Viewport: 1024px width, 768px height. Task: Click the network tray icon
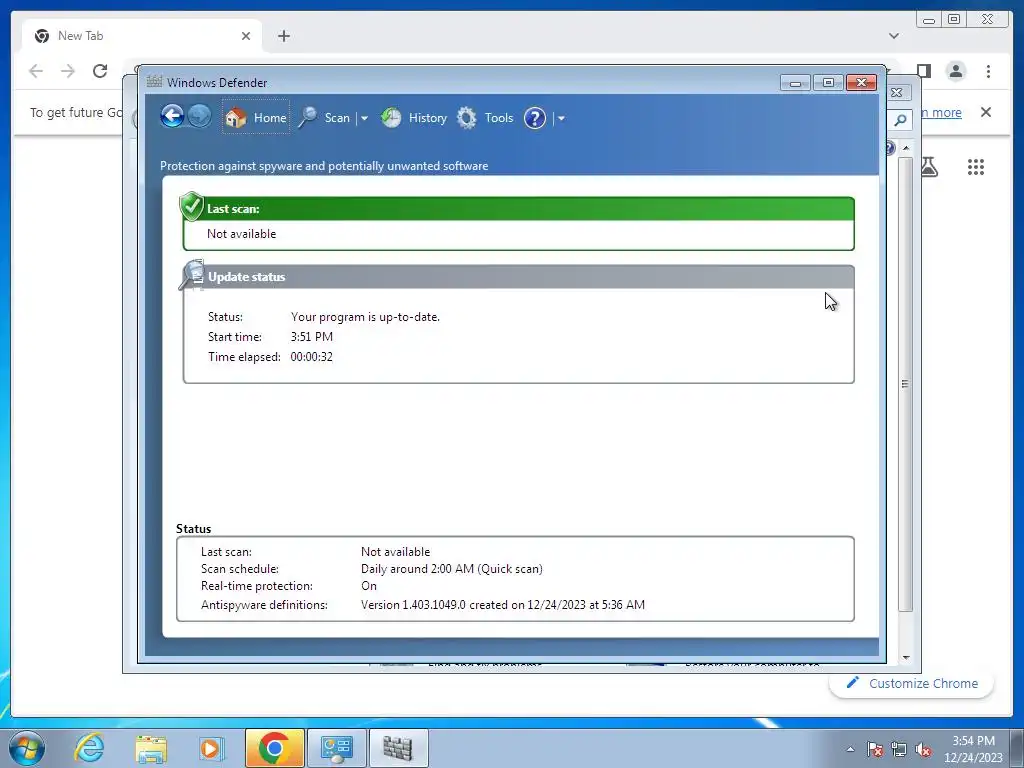(899, 749)
